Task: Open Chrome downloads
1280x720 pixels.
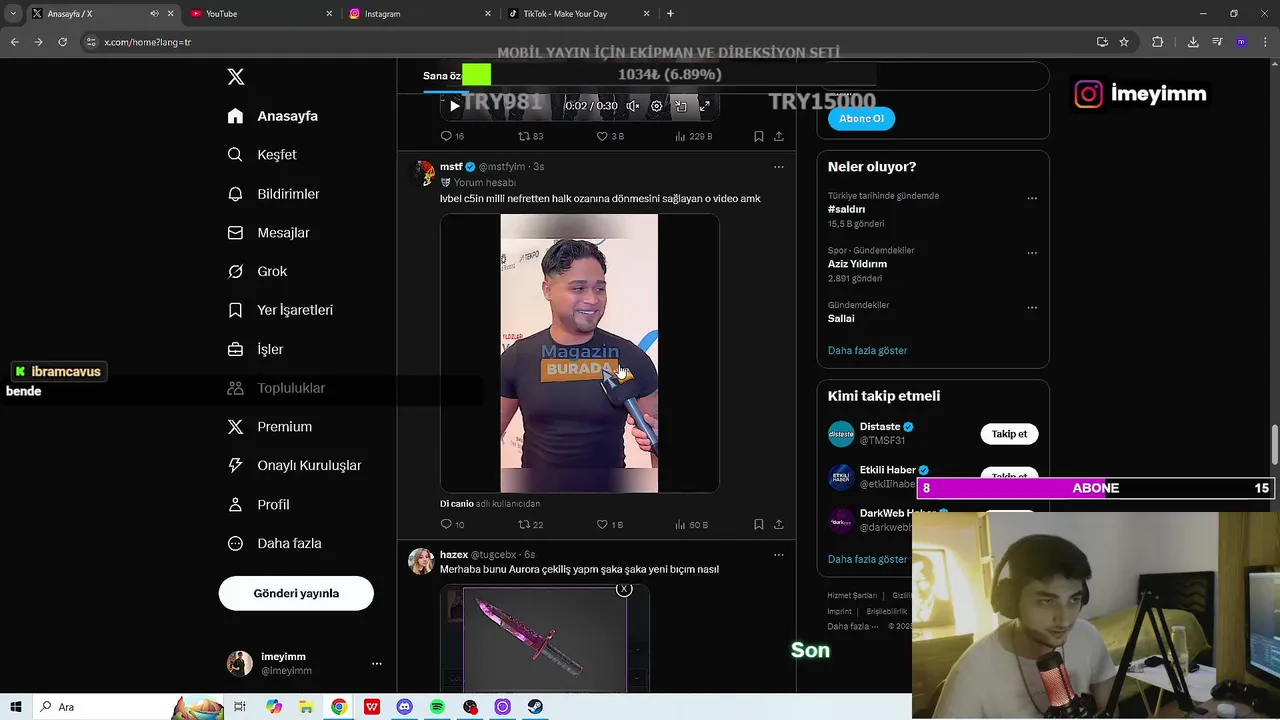Action: click(x=1193, y=42)
